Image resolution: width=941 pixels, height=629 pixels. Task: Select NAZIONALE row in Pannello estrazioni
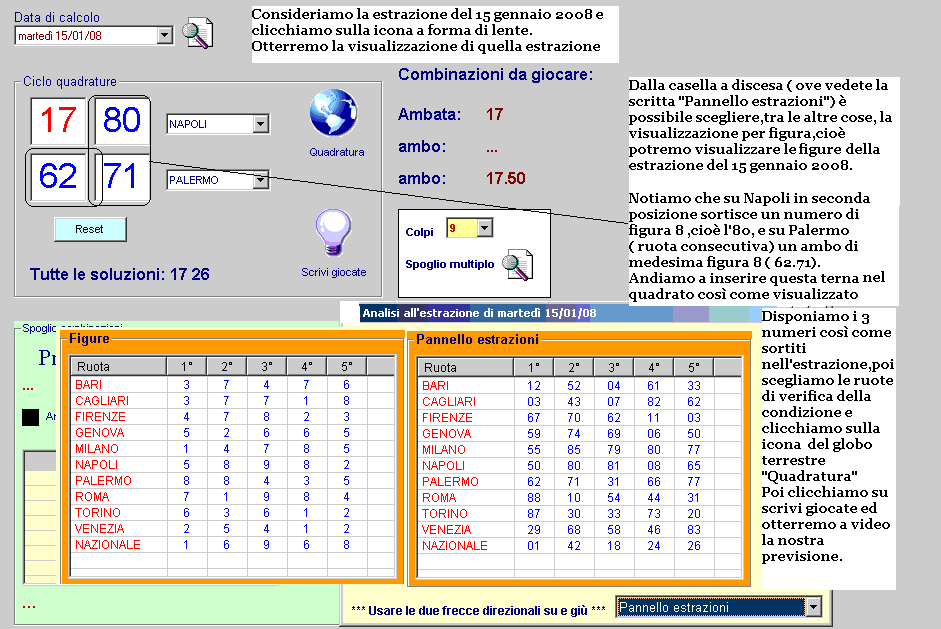click(x=580, y=546)
